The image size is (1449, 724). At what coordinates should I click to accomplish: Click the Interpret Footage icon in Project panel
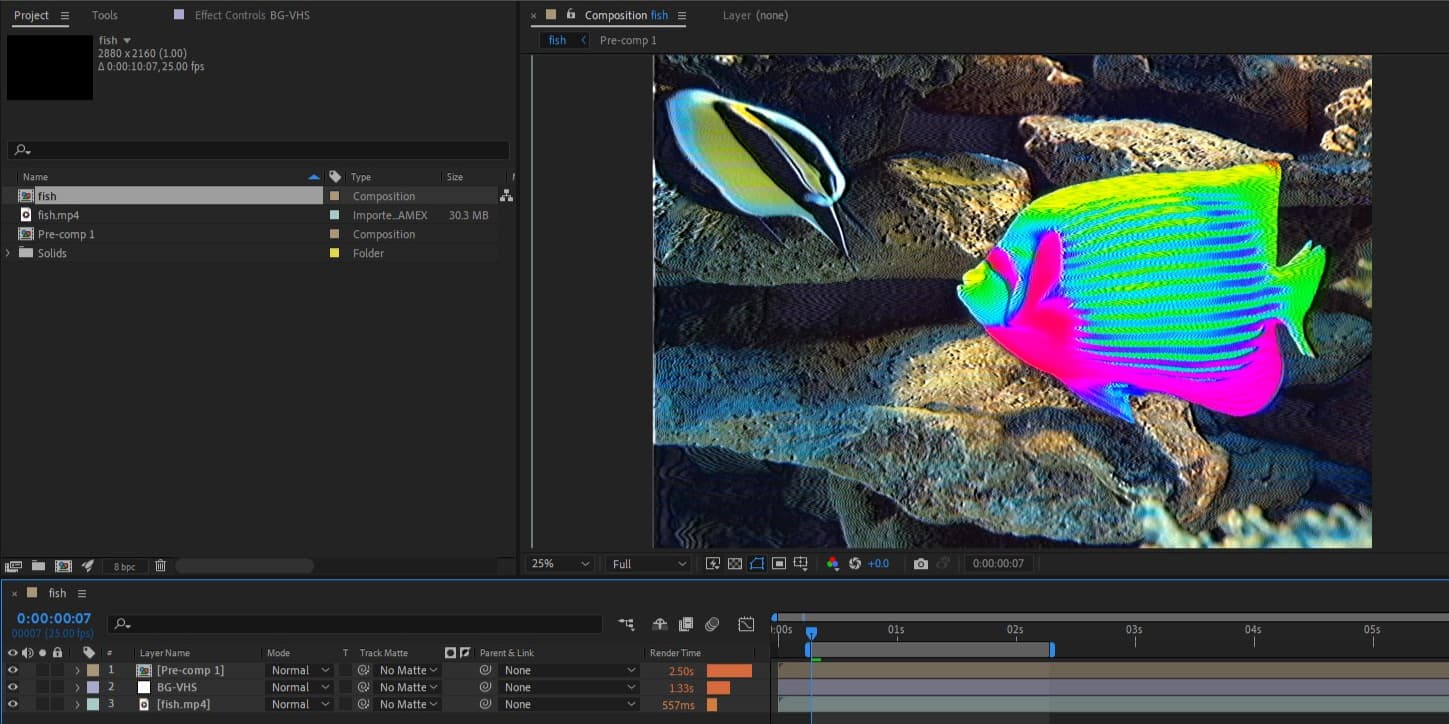(12, 566)
